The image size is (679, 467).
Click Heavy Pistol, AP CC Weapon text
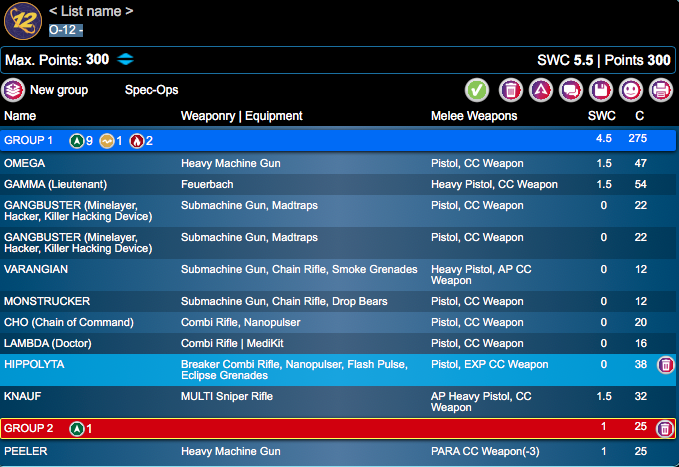(x=481, y=275)
